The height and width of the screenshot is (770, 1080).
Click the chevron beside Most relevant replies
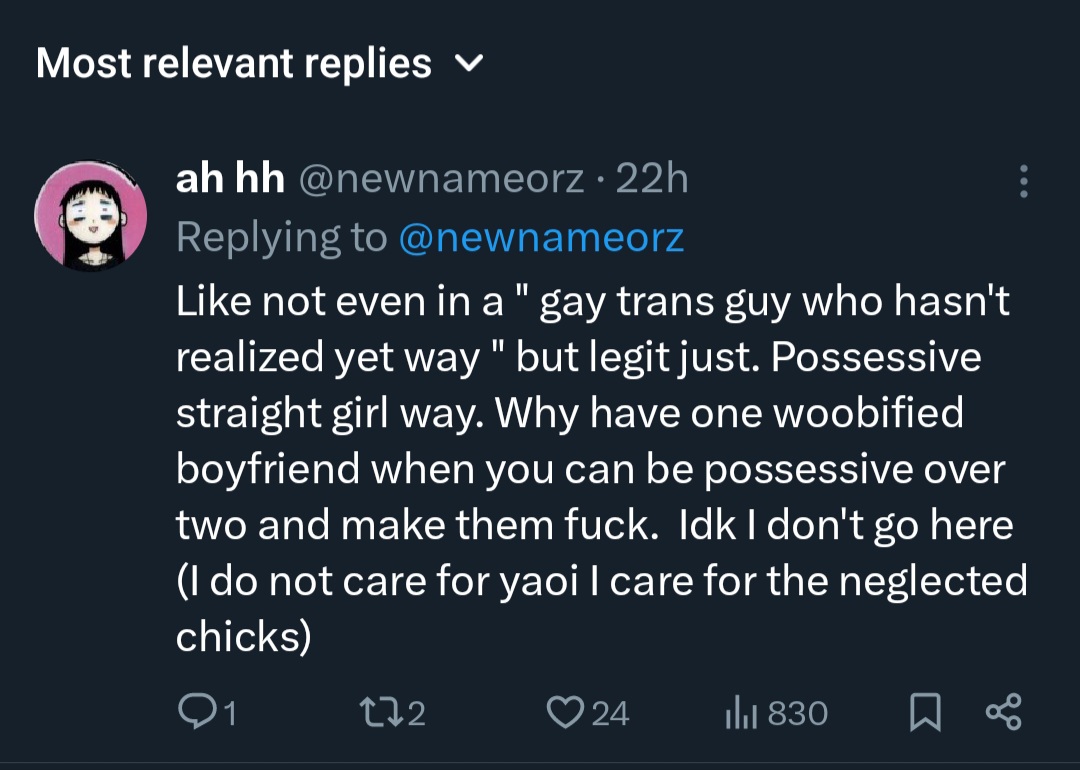(468, 64)
